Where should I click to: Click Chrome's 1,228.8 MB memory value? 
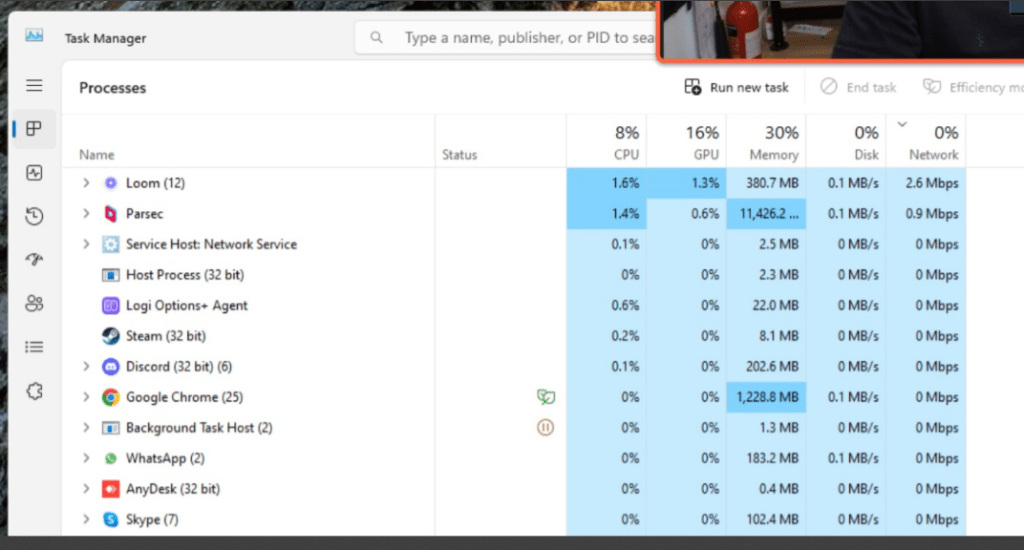[x=767, y=397]
